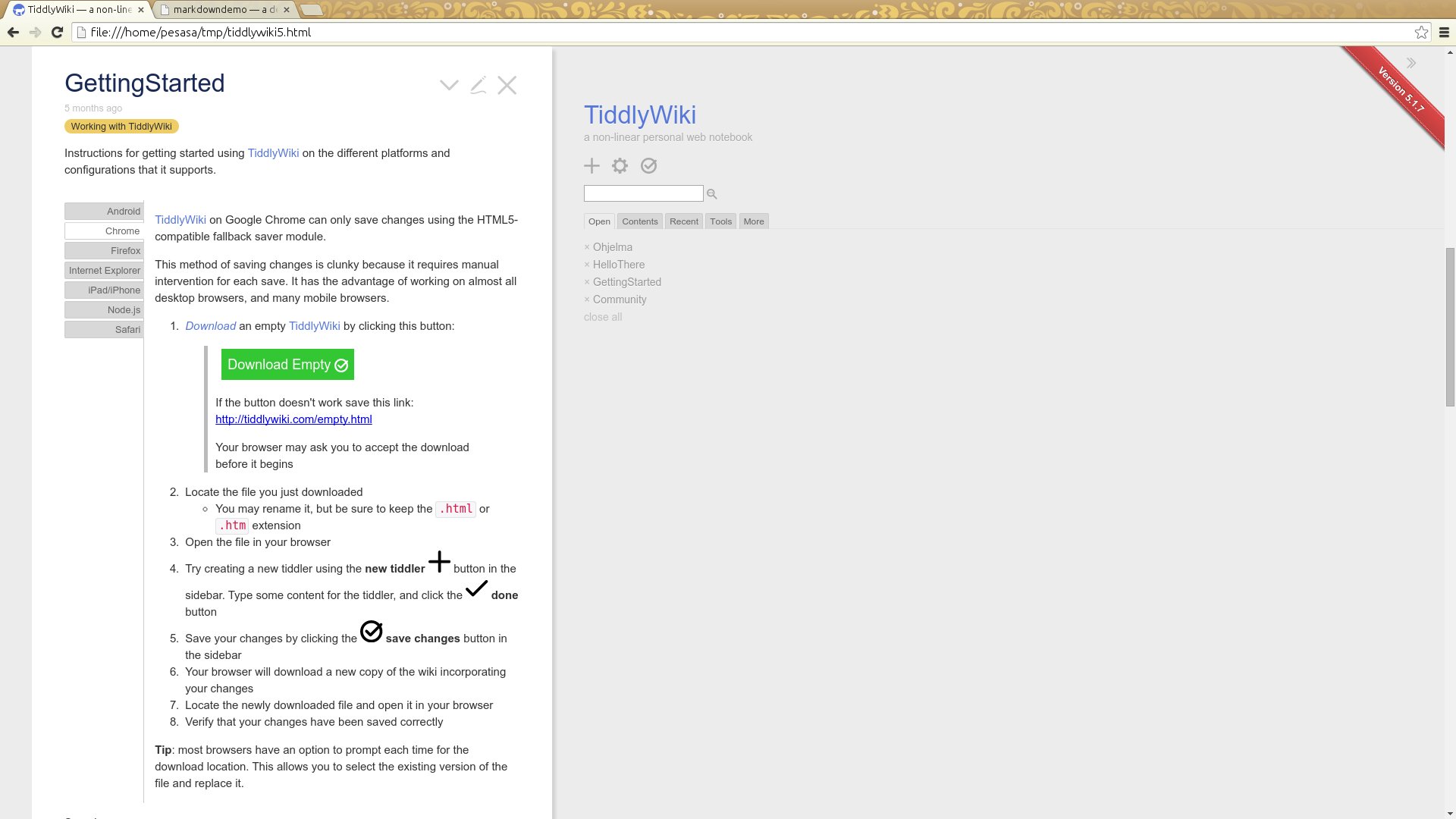The image size is (1456, 819).
Task: Close HelloThere tiddler via its × icon
Action: point(587,265)
